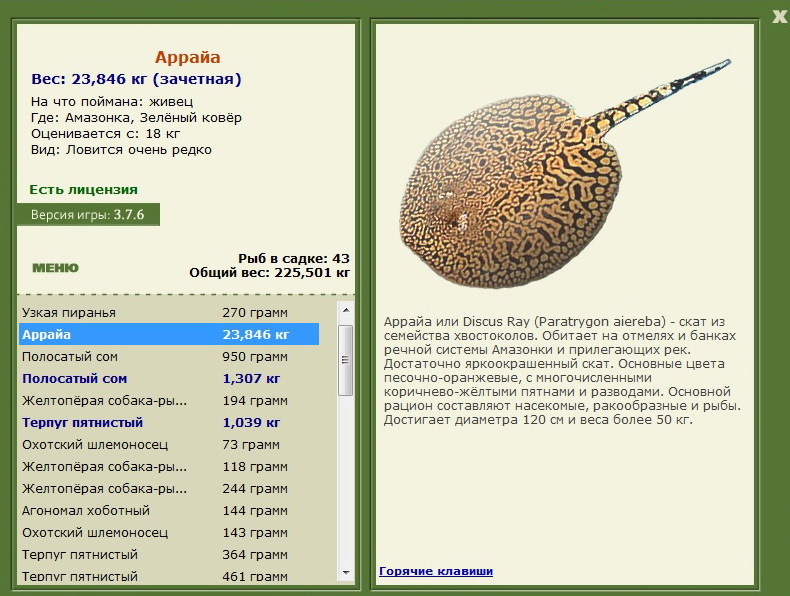
Task: Select Полосатый сом 950 грамм entry
Action: pyautogui.click(x=169, y=357)
